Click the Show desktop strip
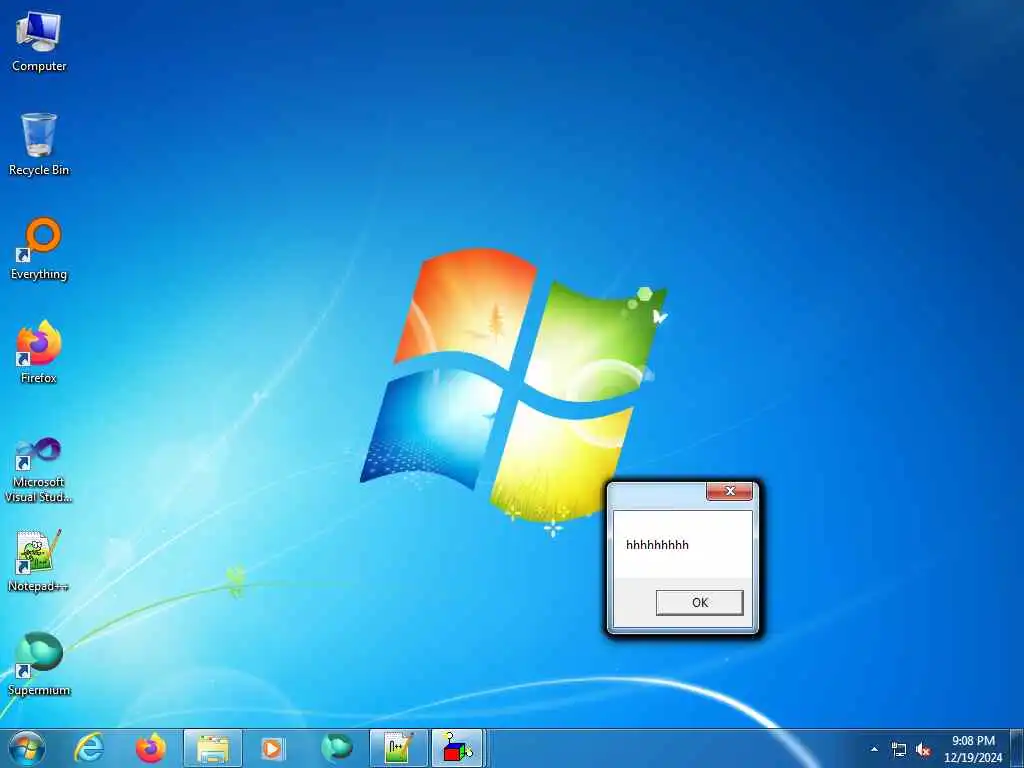This screenshot has width=1024, height=768. [x=1017, y=748]
